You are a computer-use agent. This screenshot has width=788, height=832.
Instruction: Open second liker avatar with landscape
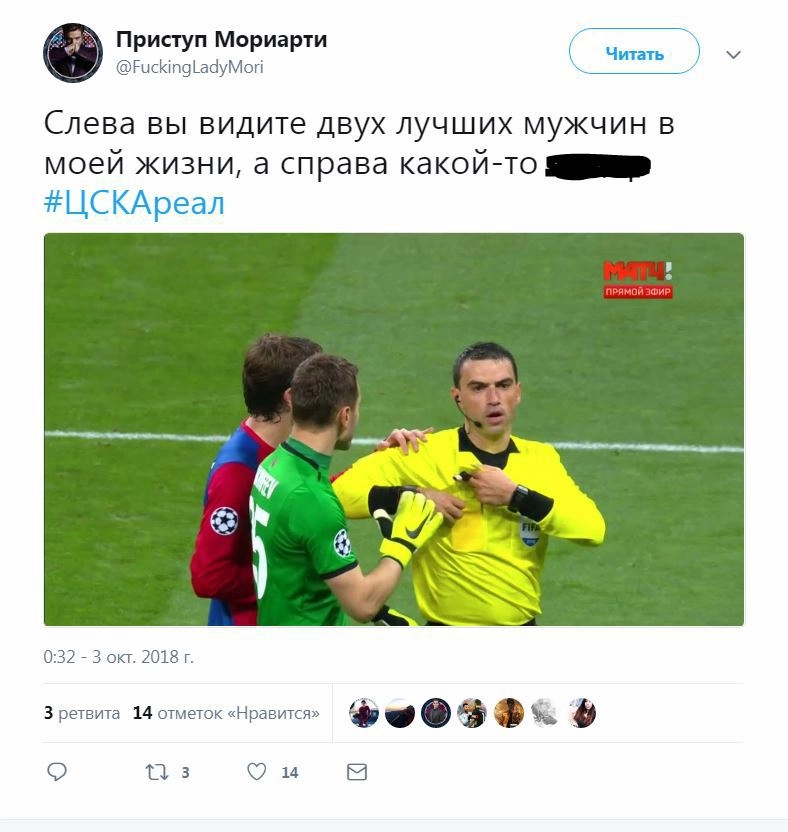tap(400, 713)
